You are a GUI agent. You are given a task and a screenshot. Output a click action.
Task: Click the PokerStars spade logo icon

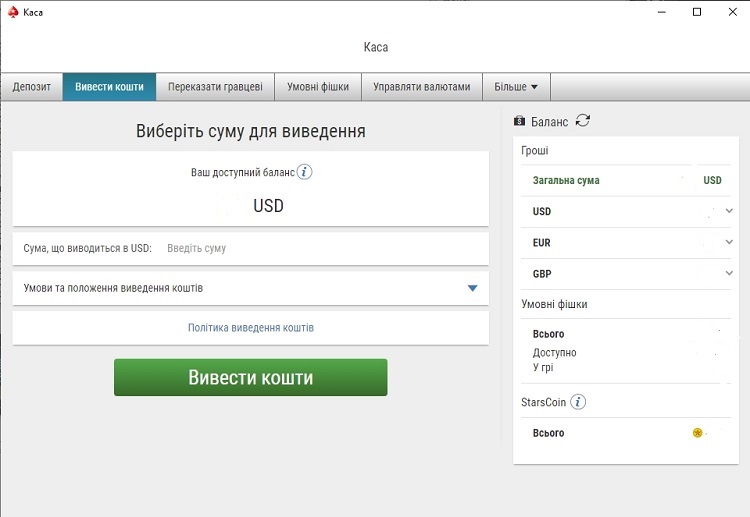[x=13, y=12]
